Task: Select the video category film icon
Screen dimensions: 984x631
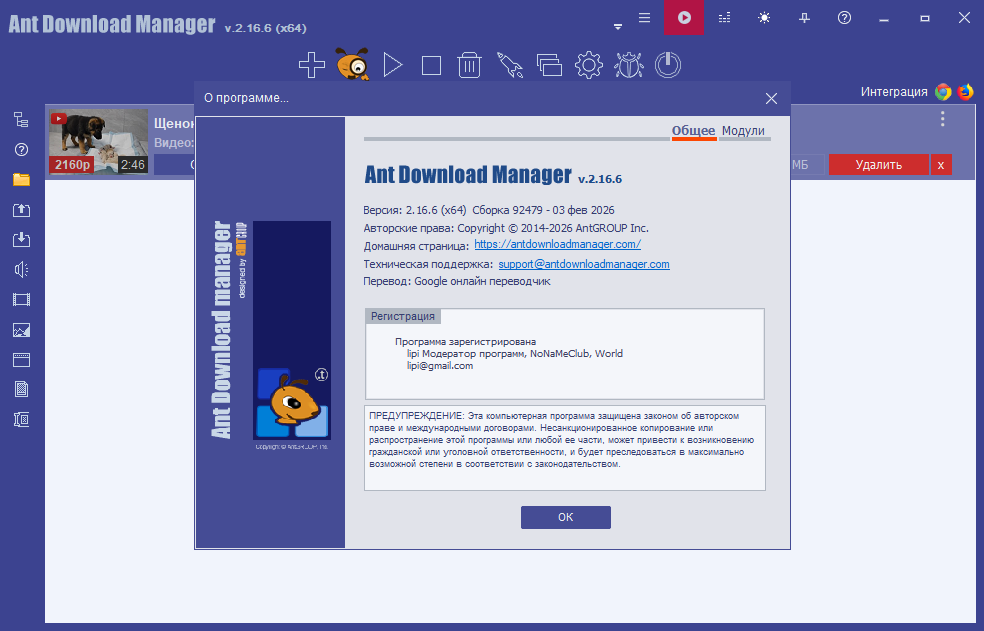Action: click(x=21, y=299)
